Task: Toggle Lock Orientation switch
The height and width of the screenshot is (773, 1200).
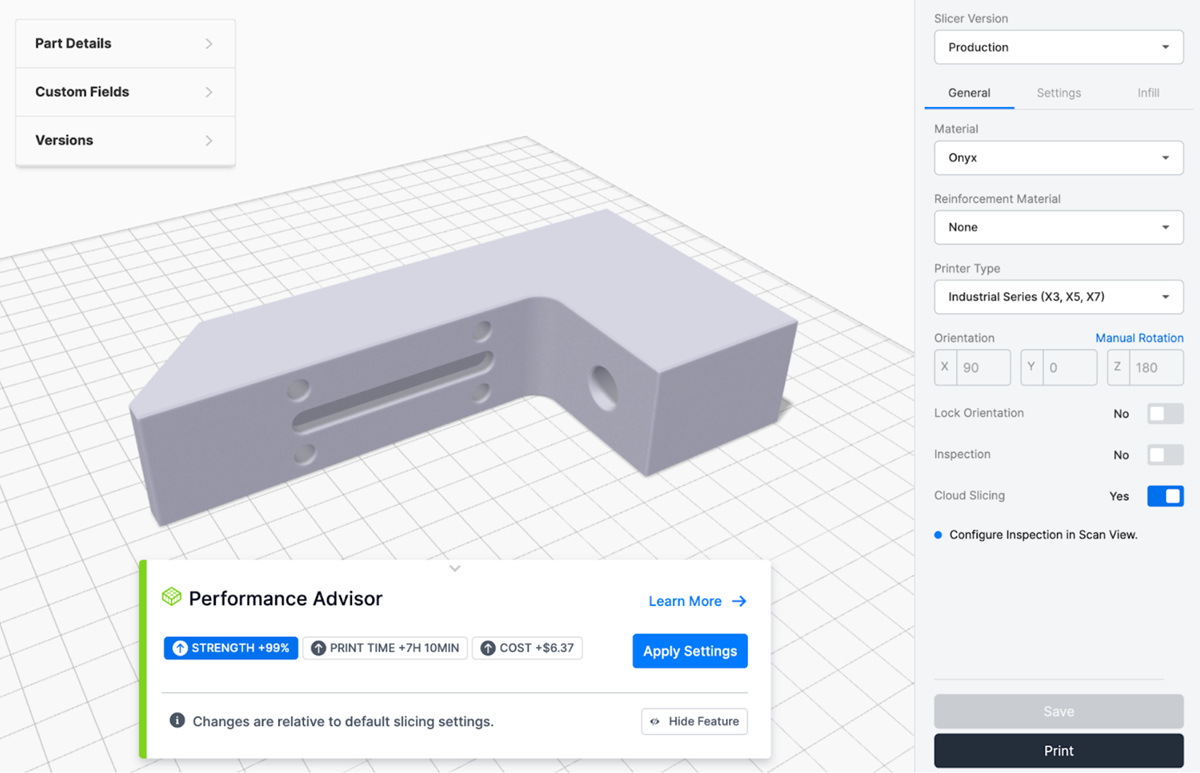Action: [x=1165, y=413]
